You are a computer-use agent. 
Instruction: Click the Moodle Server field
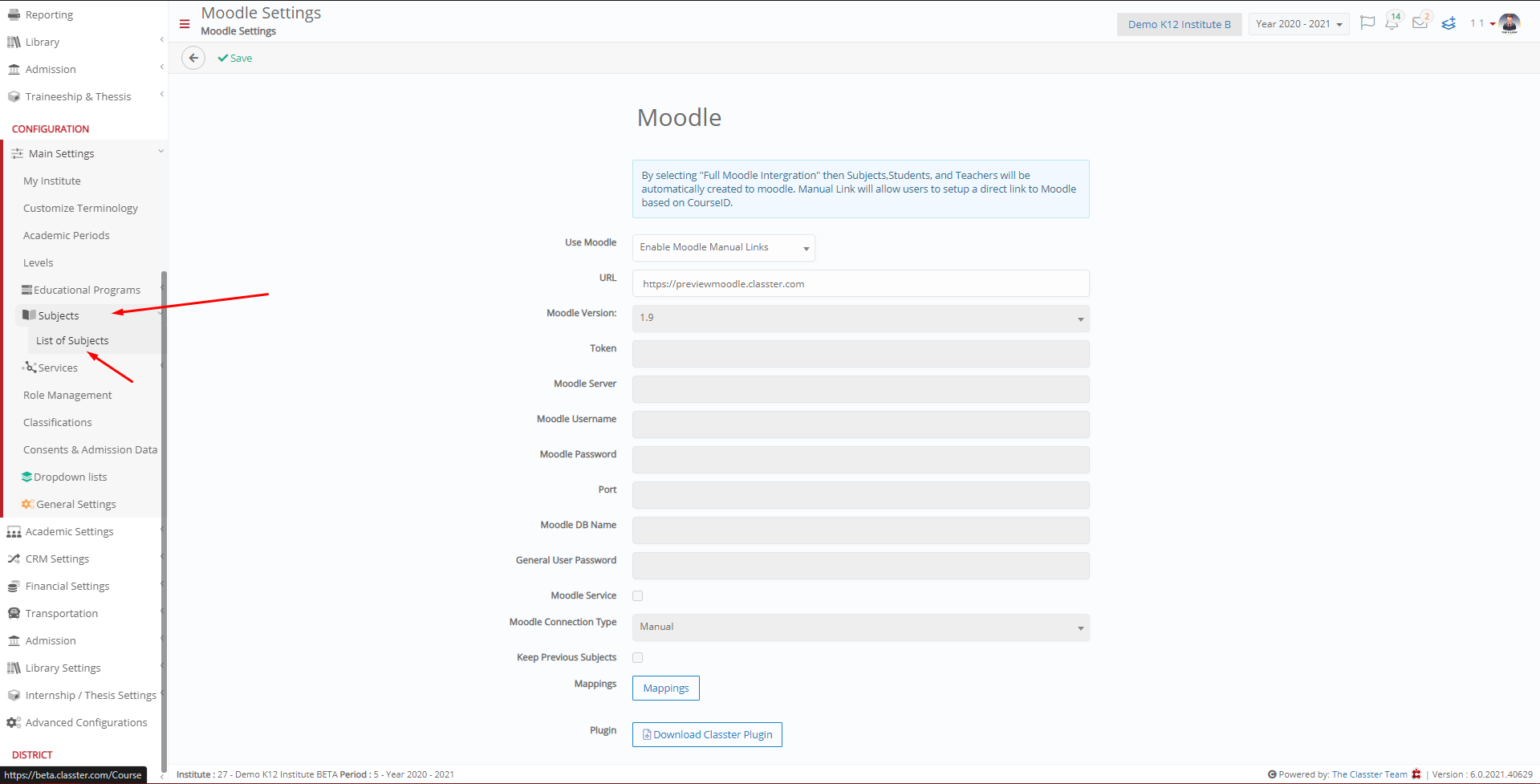[x=860, y=388]
